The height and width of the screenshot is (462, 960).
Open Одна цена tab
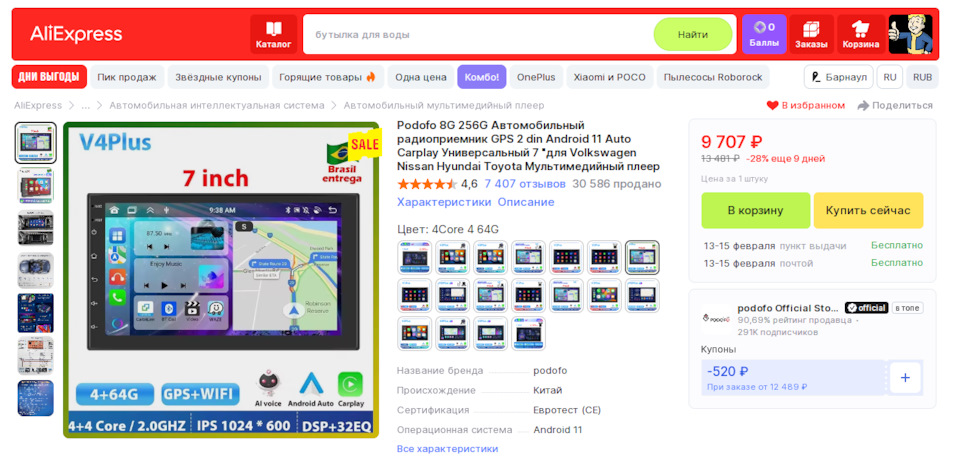420,77
